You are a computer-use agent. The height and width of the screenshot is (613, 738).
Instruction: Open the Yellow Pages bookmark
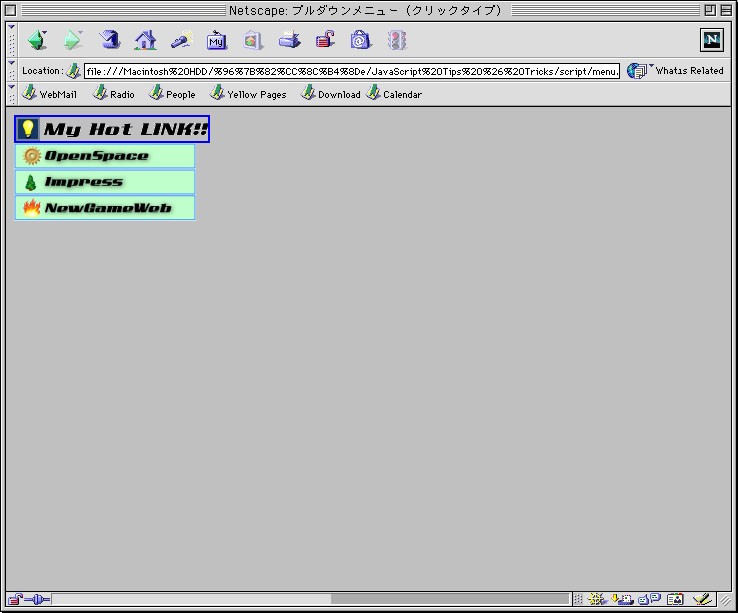tap(248, 94)
